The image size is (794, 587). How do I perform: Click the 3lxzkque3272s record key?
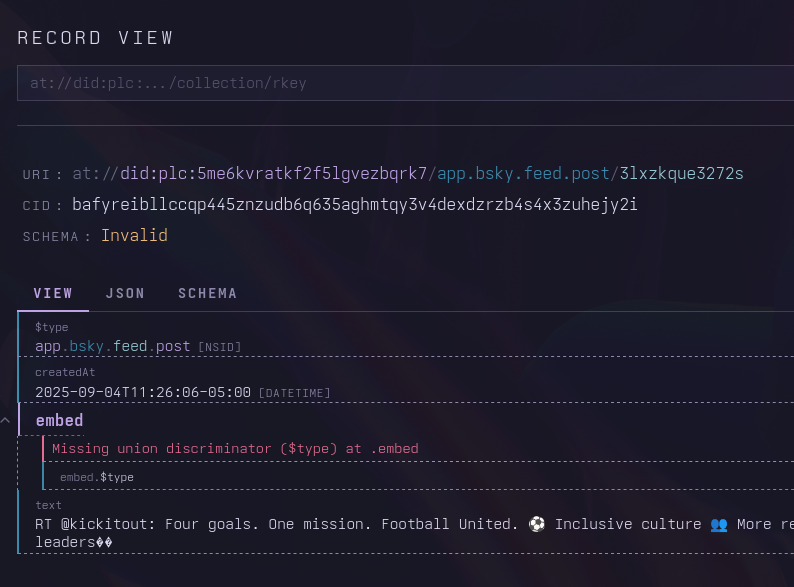point(681,174)
